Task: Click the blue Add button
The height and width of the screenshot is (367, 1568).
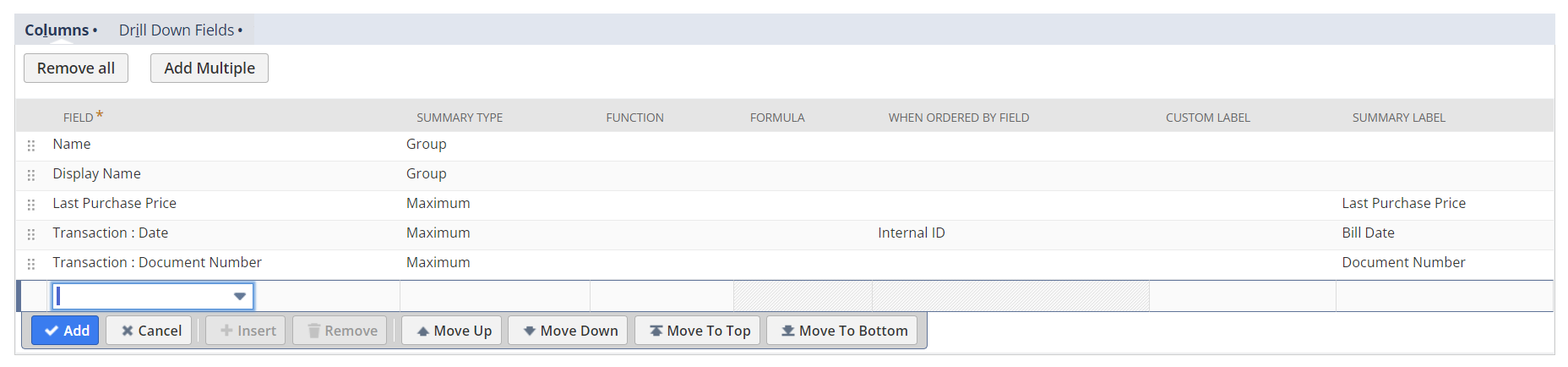Action: point(66,331)
